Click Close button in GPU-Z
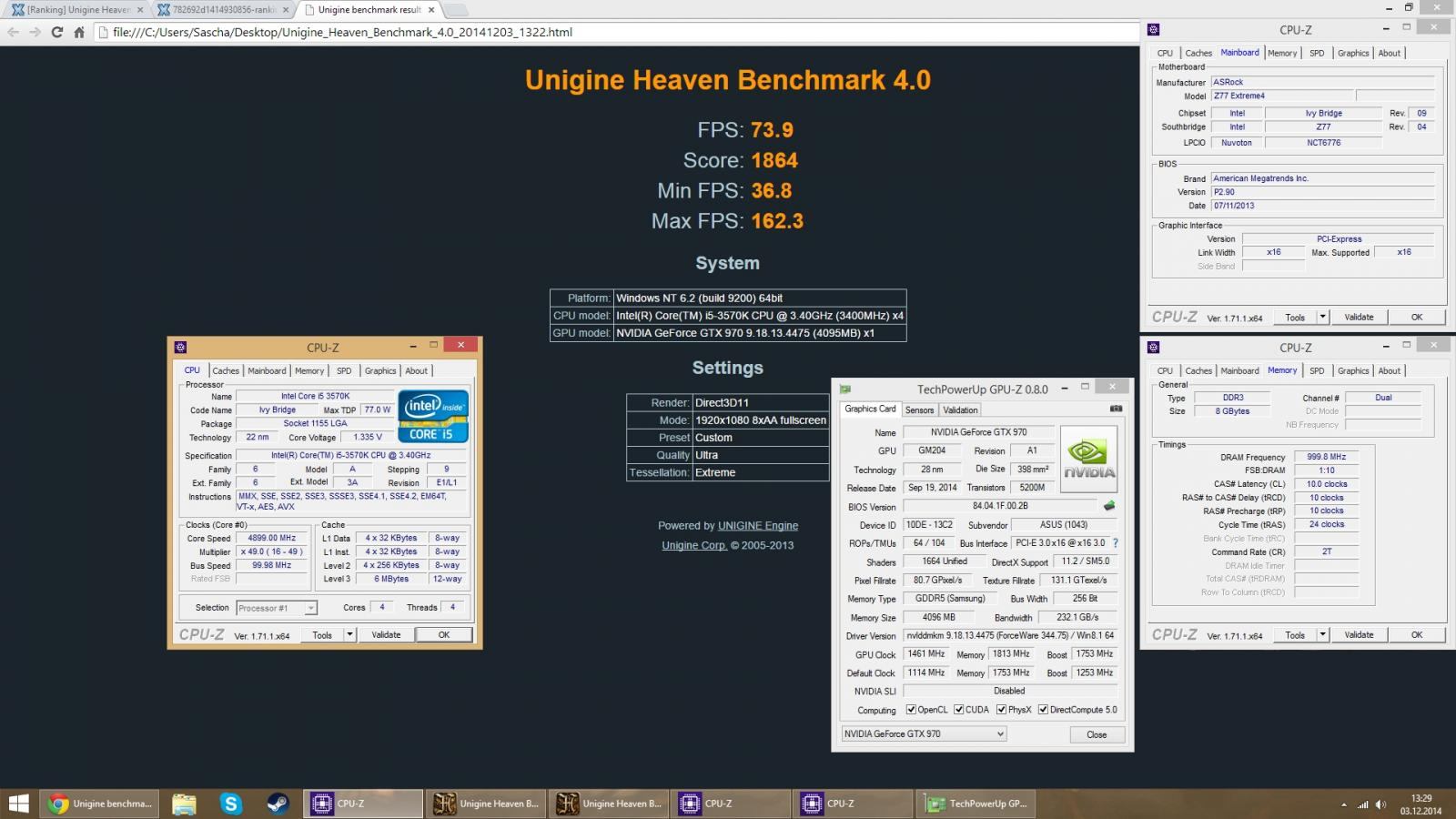This screenshot has height=819, width=1456. (x=1097, y=734)
